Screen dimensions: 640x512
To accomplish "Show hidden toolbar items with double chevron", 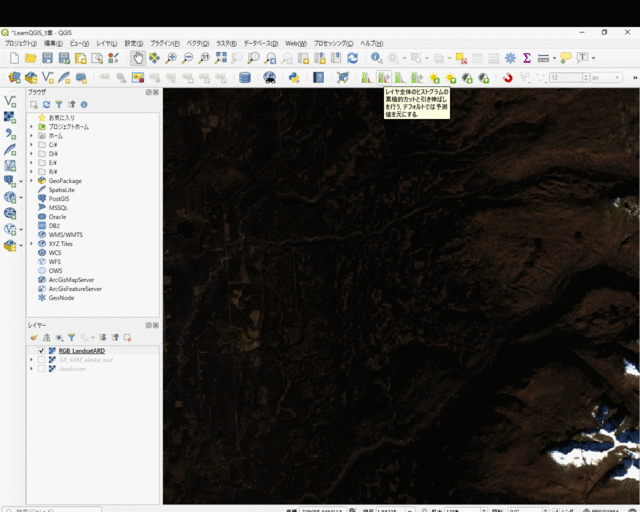I will pyautogui.click(x=635, y=77).
